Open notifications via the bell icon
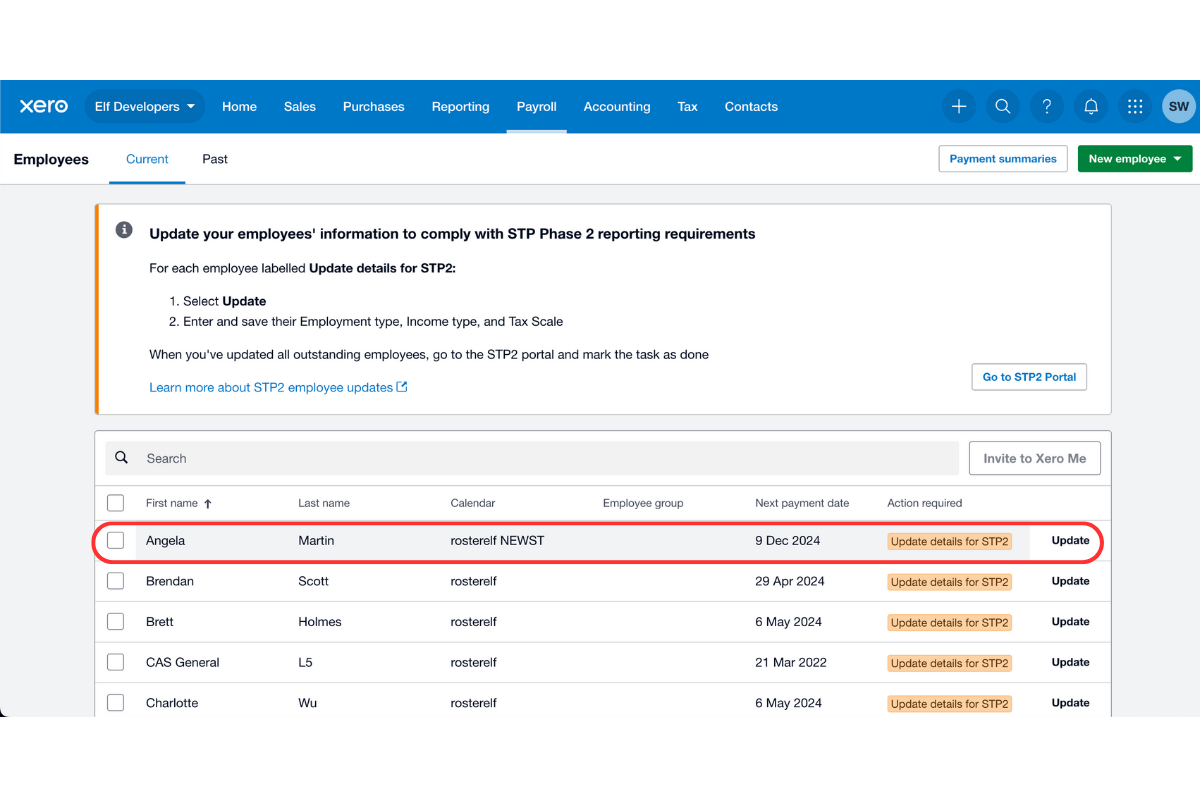The width and height of the screenshot is (1200, 800). (x=1091, y=106)
